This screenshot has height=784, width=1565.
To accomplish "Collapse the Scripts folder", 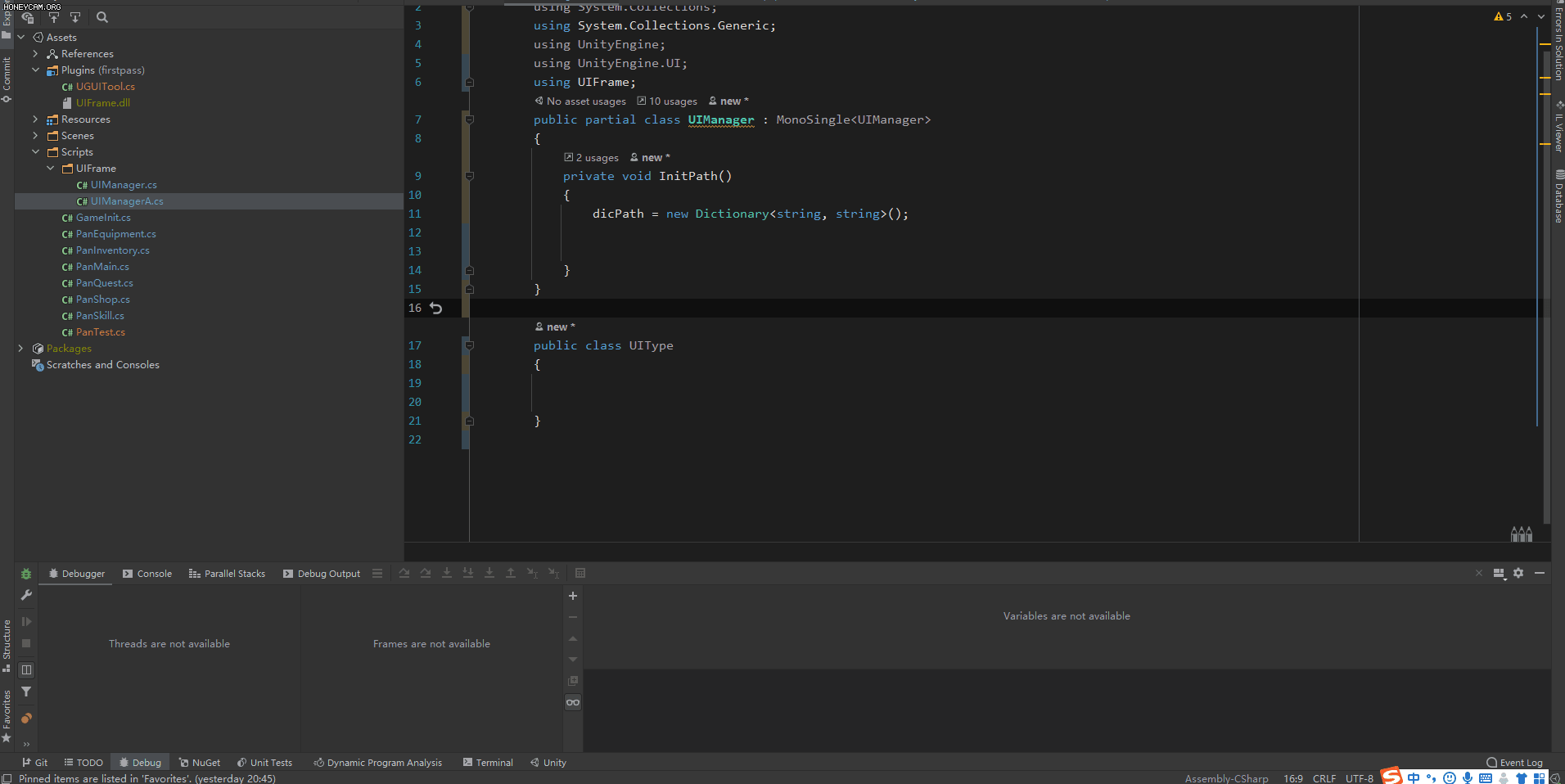I will coord(35,152).
